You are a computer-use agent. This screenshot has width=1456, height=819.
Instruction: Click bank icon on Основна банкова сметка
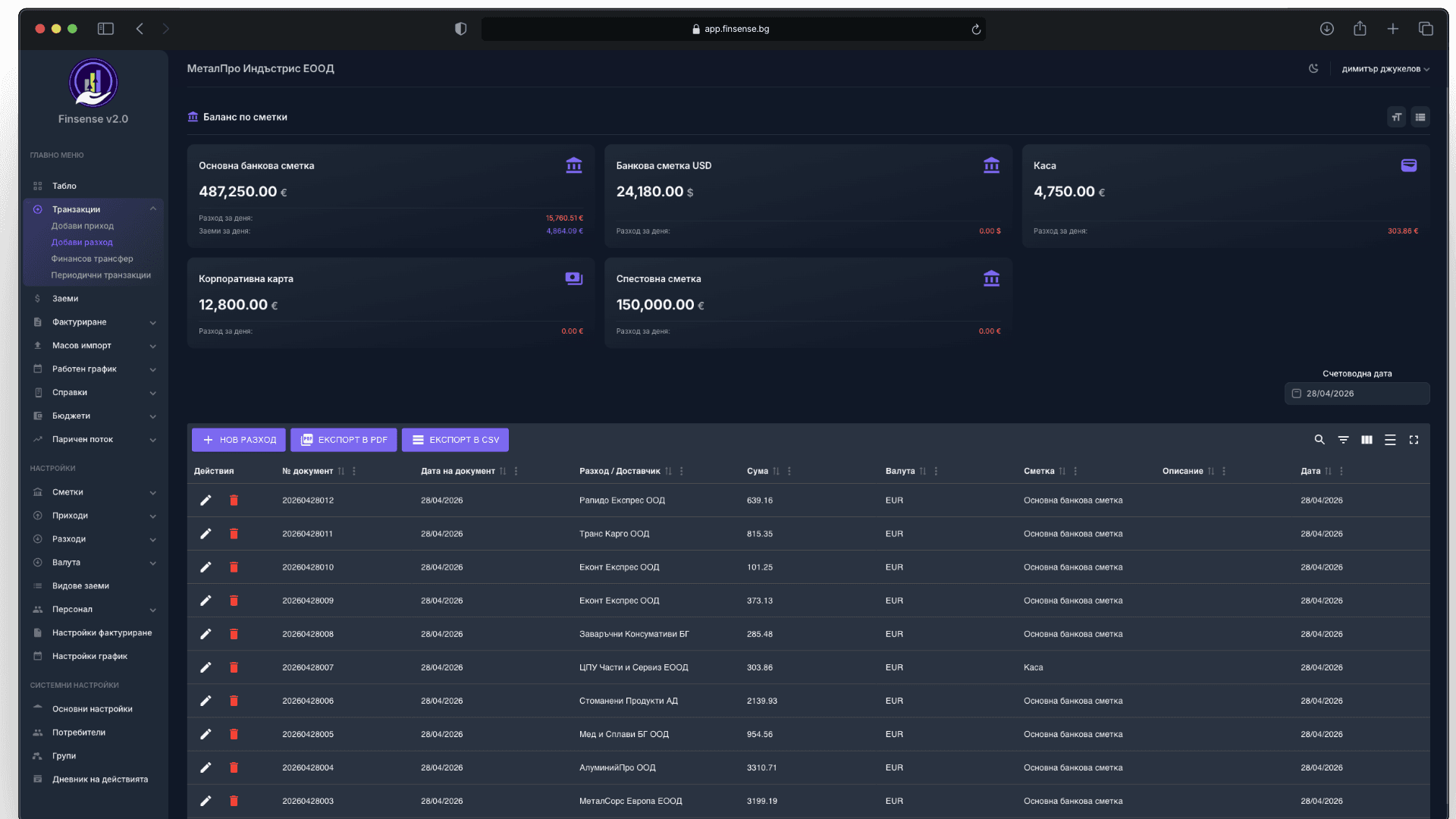(x=574, y=165)
